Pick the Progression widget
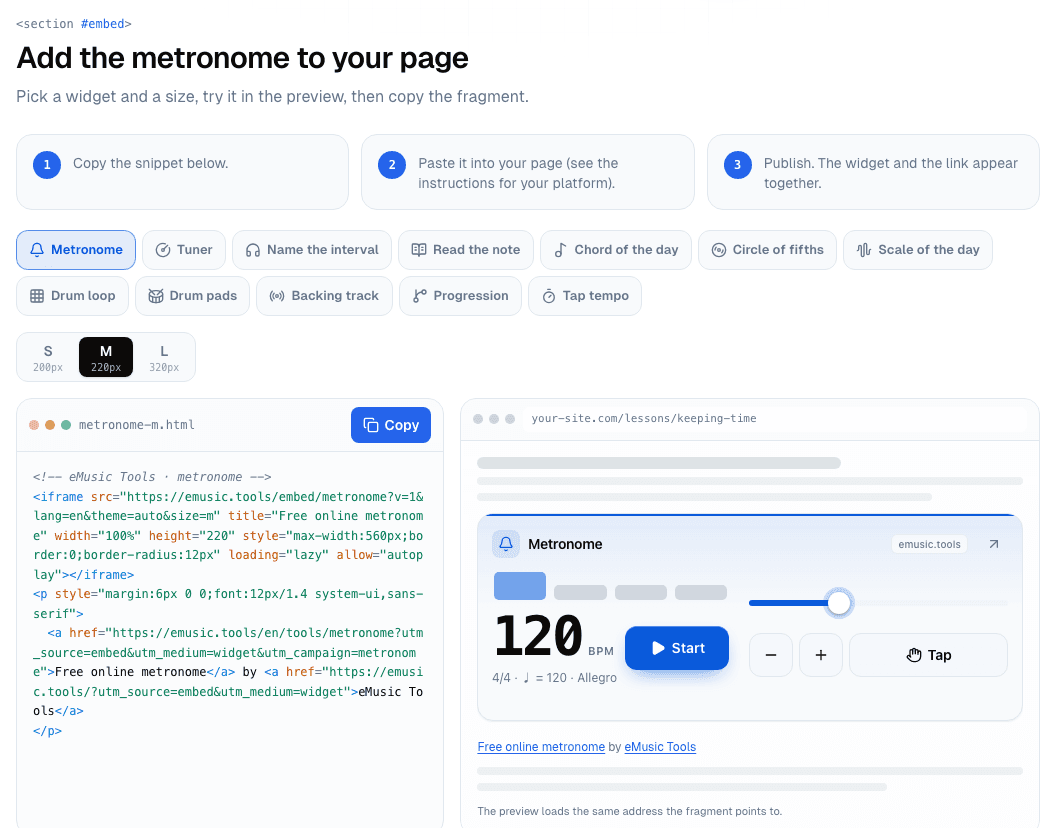 point(461,296)
